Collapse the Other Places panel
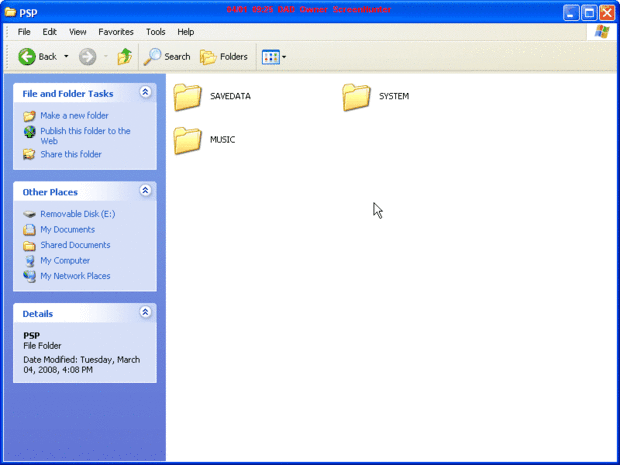 tap(145, 191)
